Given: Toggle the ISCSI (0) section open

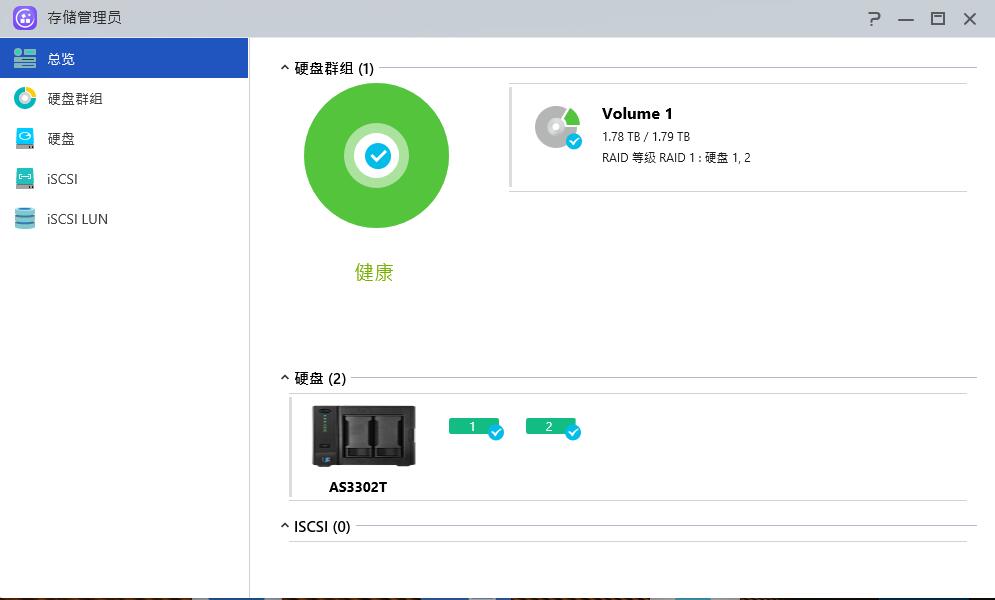Looking at the screenshot, I should [283, 525].
